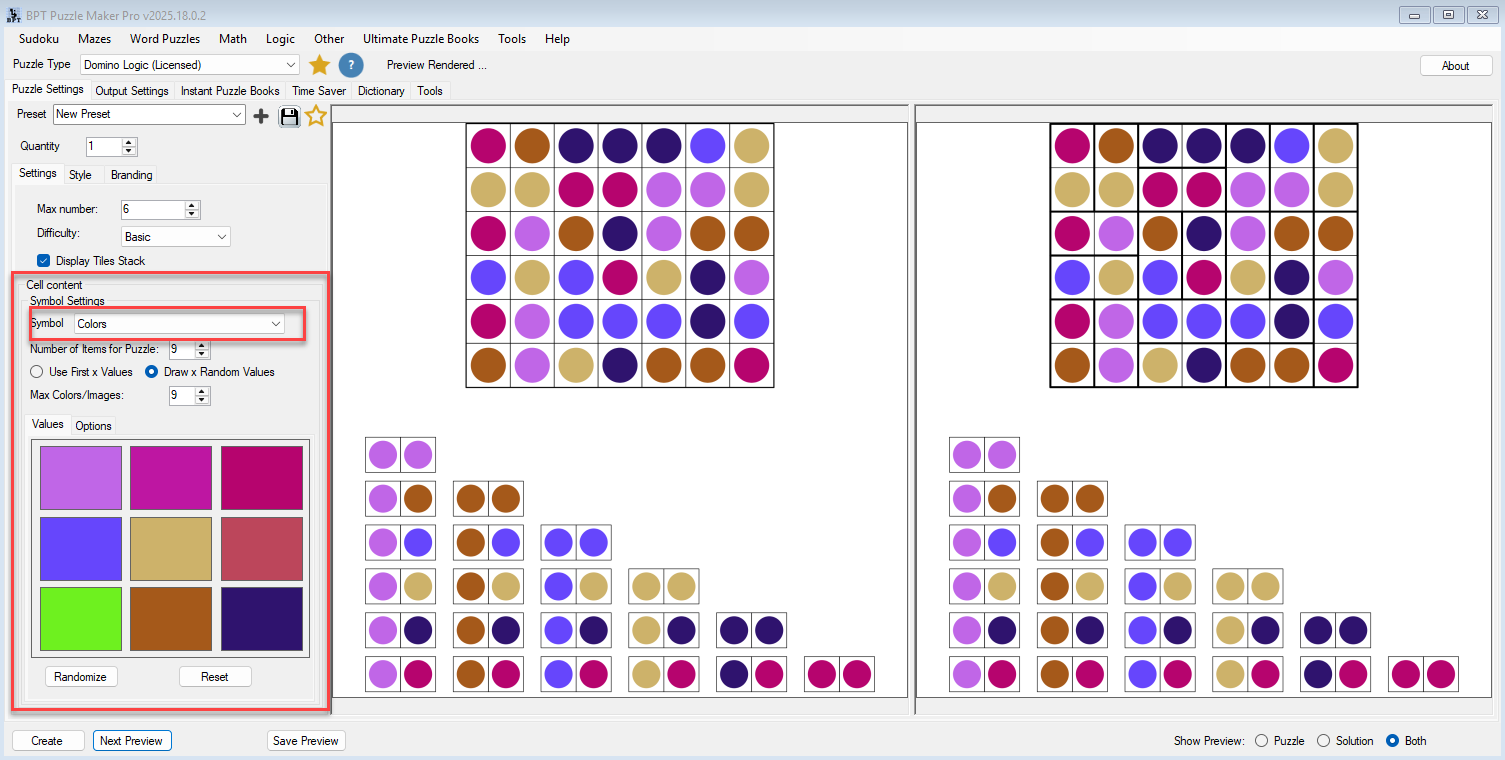Open the Sudoku menu
Viewport: 1505px width, 760px height.
(x=38, y=39)
